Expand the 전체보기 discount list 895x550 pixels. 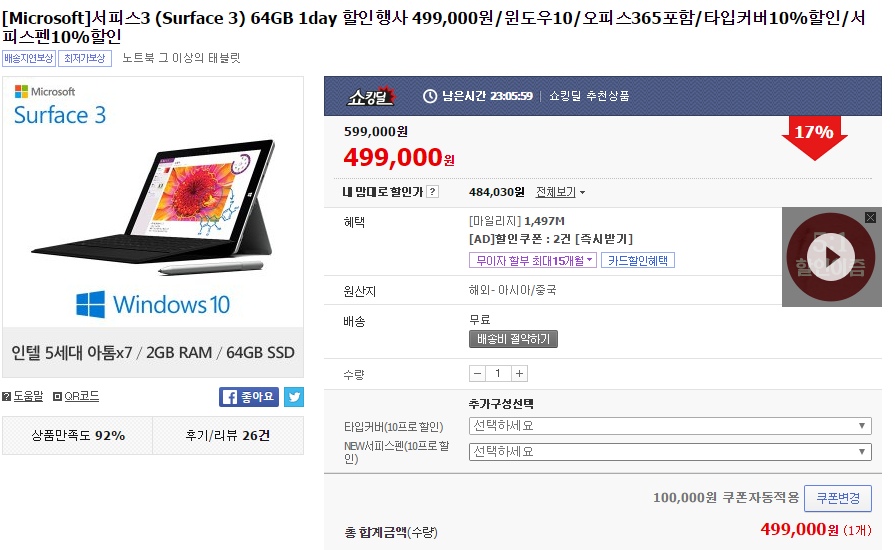pyautogui.click(x=561, y=192)
